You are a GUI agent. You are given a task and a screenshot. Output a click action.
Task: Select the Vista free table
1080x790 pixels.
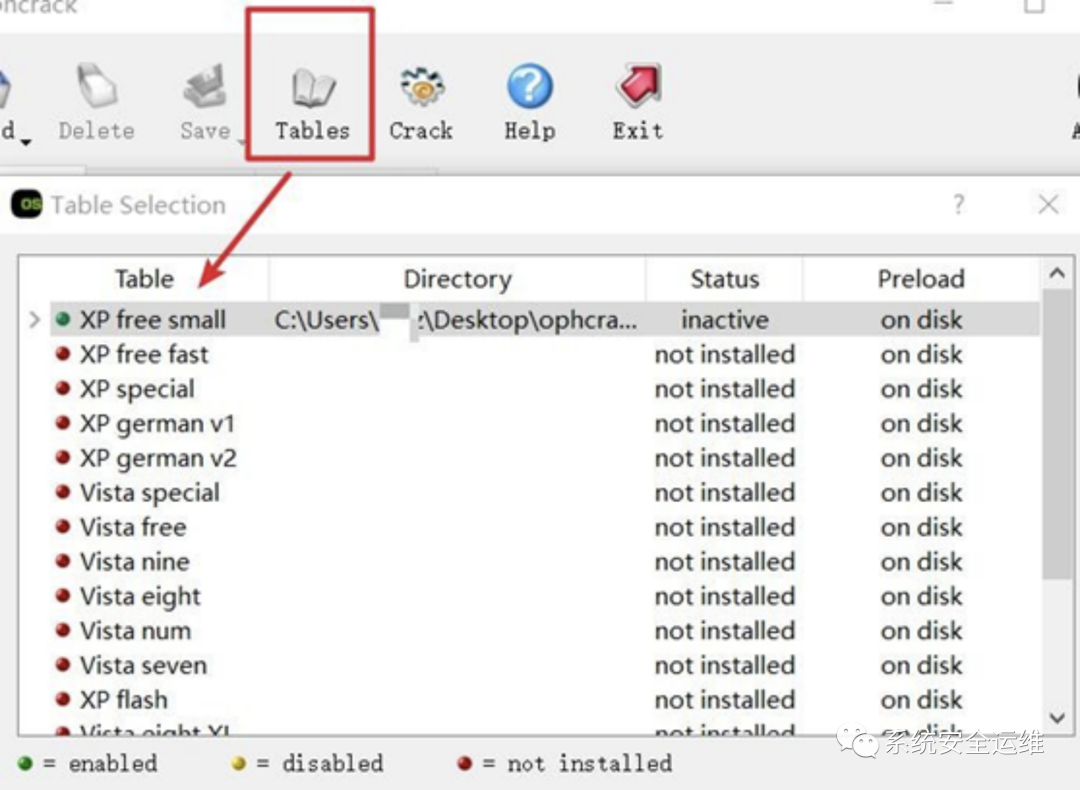[x=133, y=528]
